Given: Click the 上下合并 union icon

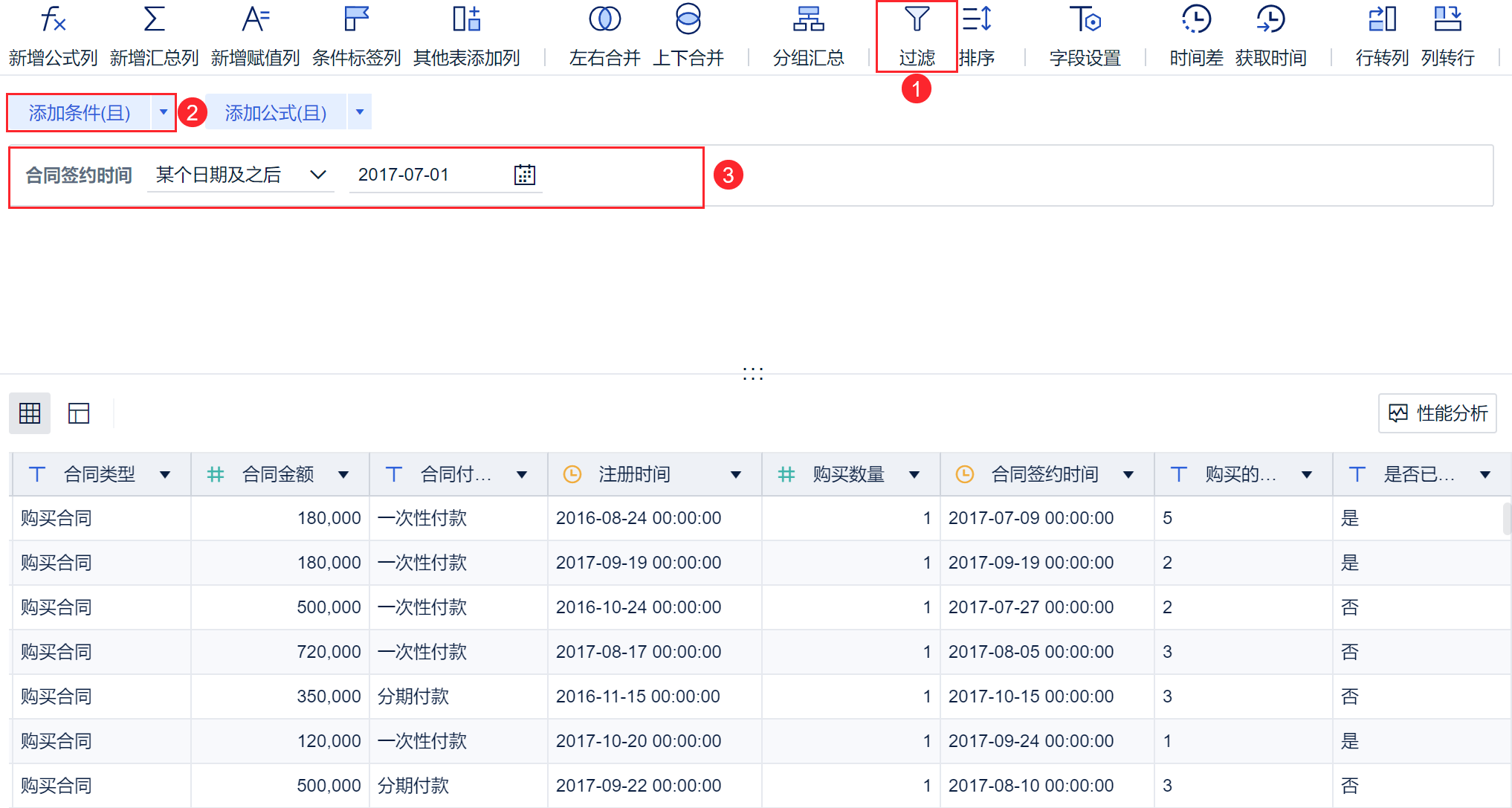Looking at the screenshot, I should point(688,20).
